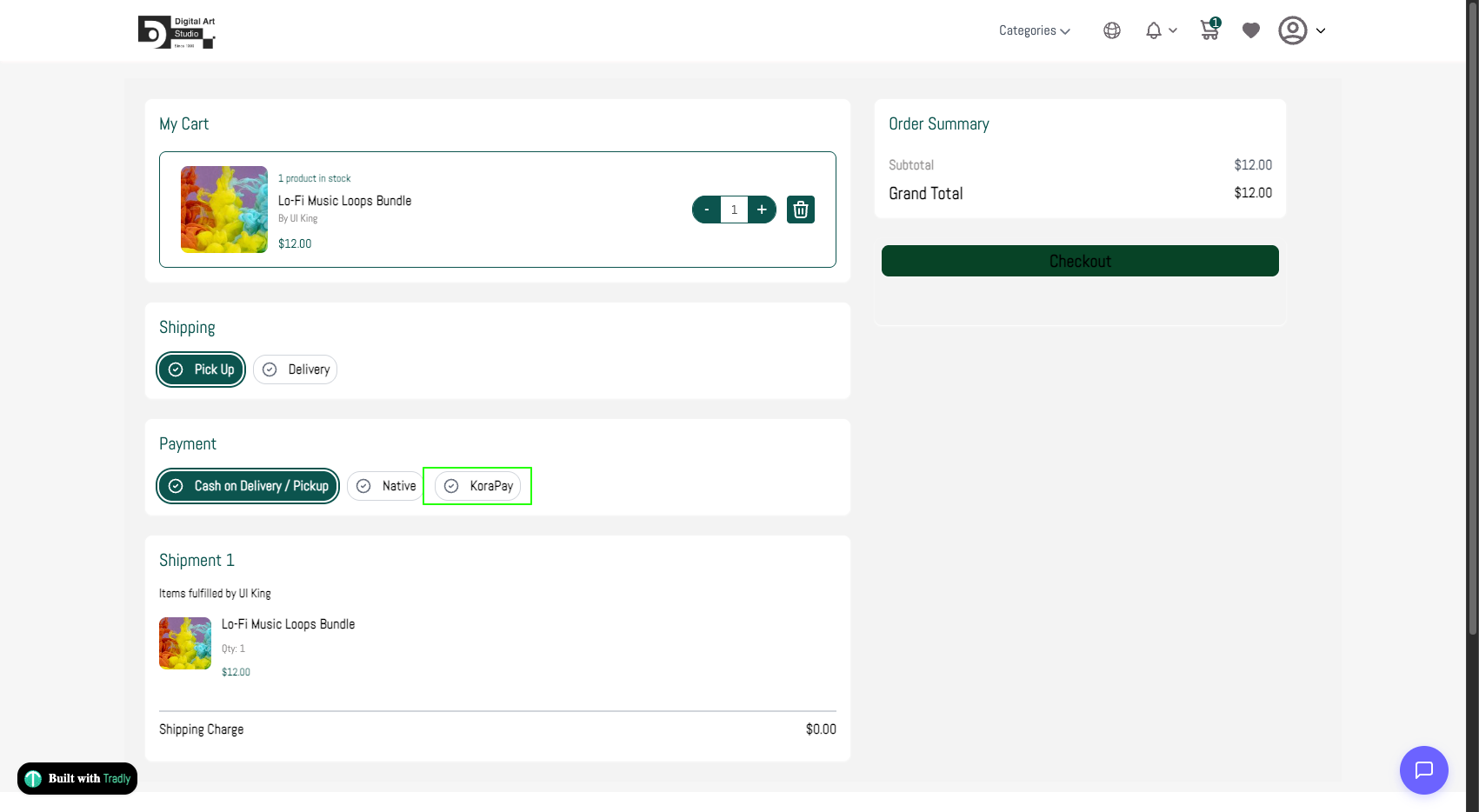Click the Lo-Fi Music Loops cart thumbnail
This screenshot has height=812, width=1479.
[224, 210]
